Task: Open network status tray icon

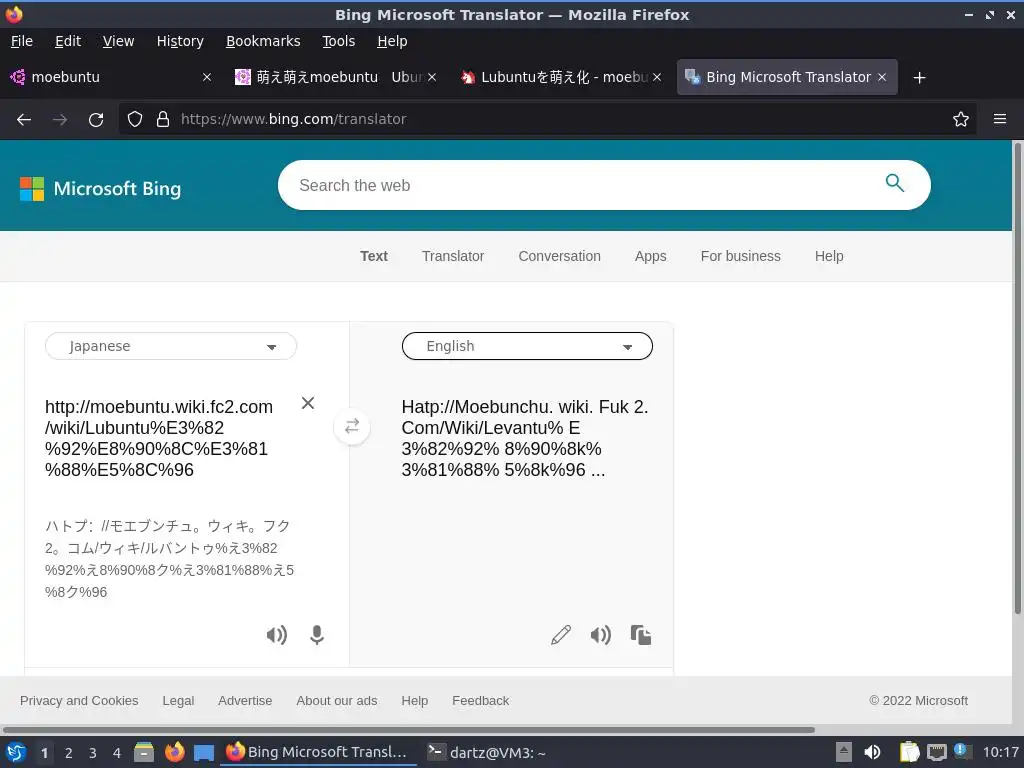Action: point(936,752)
